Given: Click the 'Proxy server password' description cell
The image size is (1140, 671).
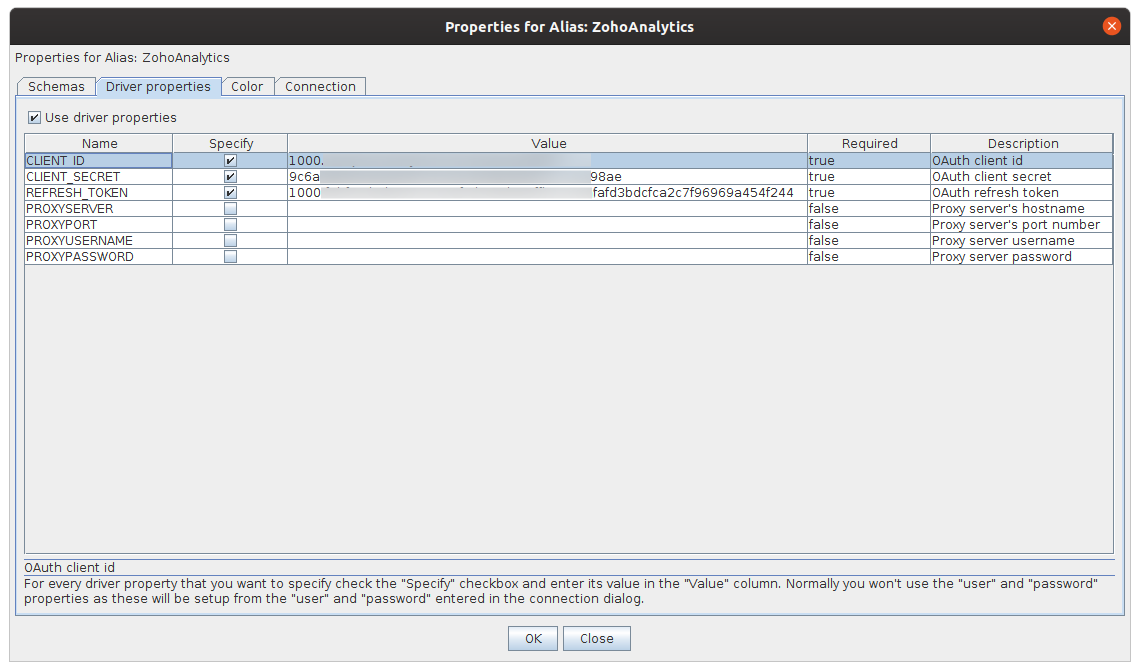Looking at the screenshot, I should (x=1021, y=257).
